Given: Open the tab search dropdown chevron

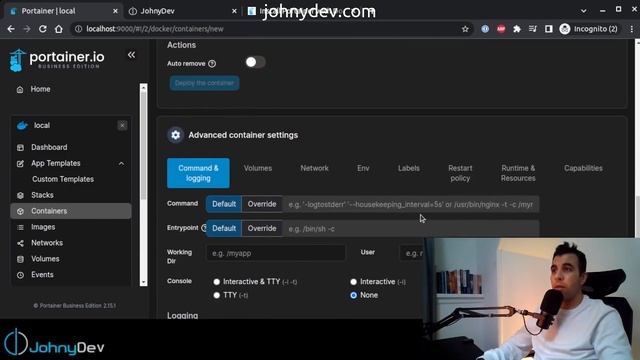Looking at the screenshot, I should point(584,11).
